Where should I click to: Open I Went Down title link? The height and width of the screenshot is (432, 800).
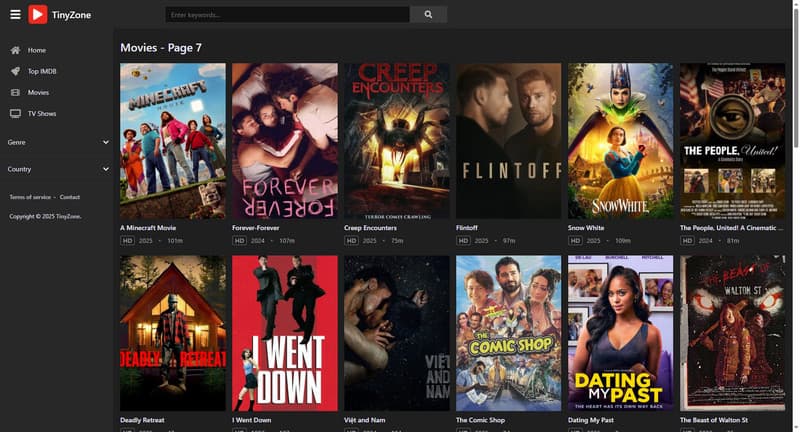252,420
